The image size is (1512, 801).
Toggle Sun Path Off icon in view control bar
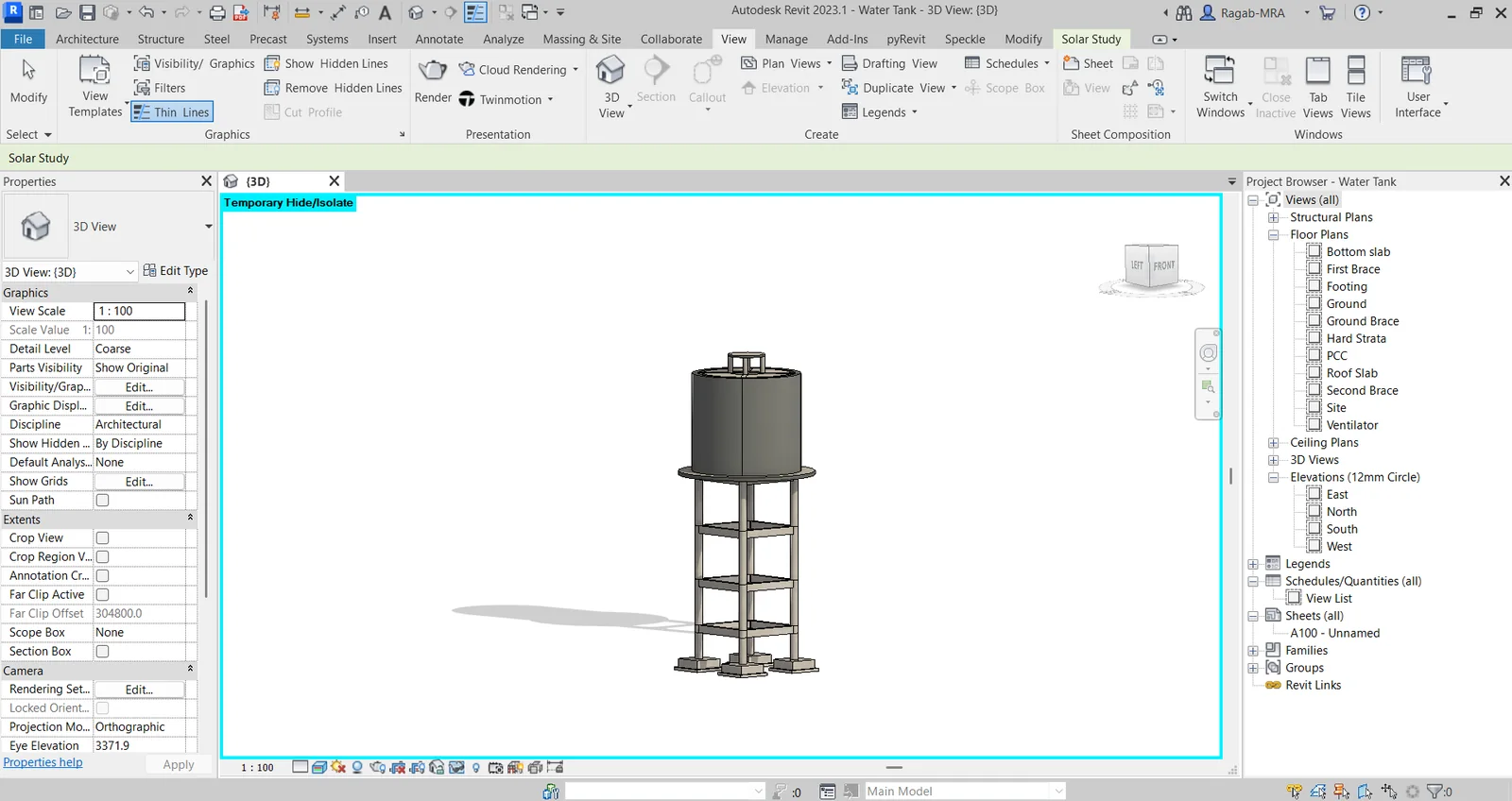pyautogui.click(x=338, y=767)
